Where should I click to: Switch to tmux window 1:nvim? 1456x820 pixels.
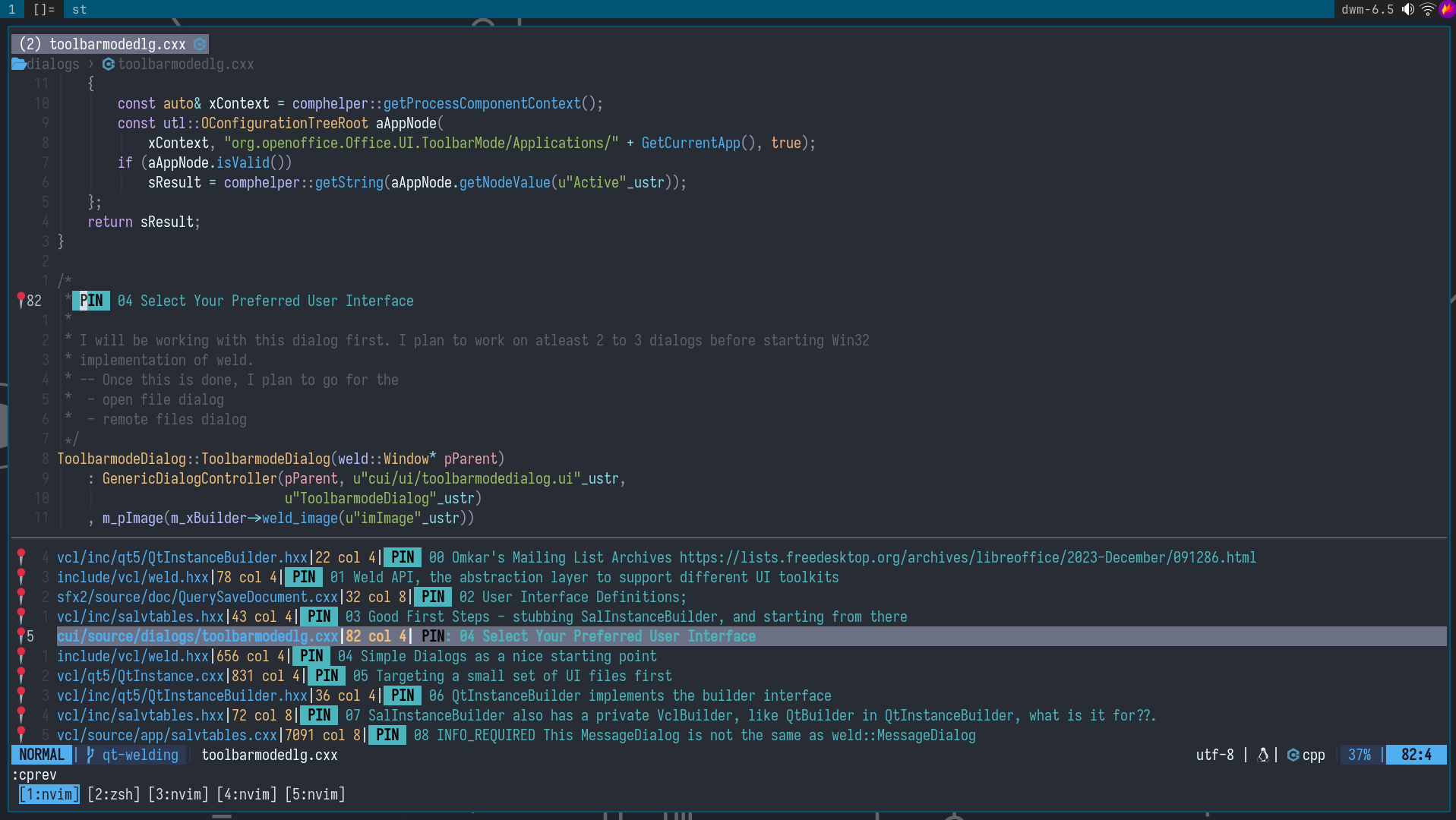pyautogui.click(x=49, y=794)
